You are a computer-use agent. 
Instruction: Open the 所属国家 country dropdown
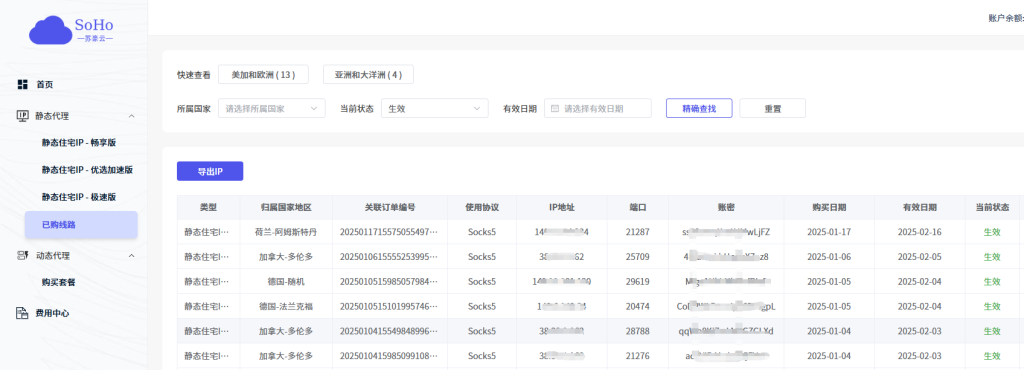tap(272, 108)
